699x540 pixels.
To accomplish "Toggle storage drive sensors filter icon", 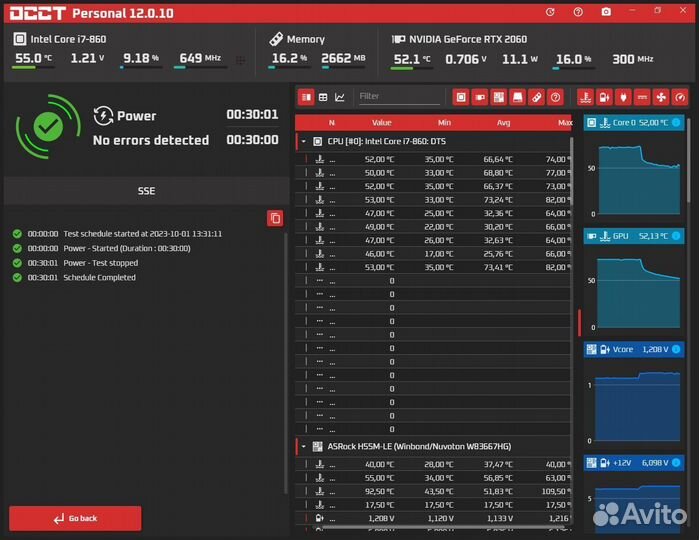I will point(517,97).
